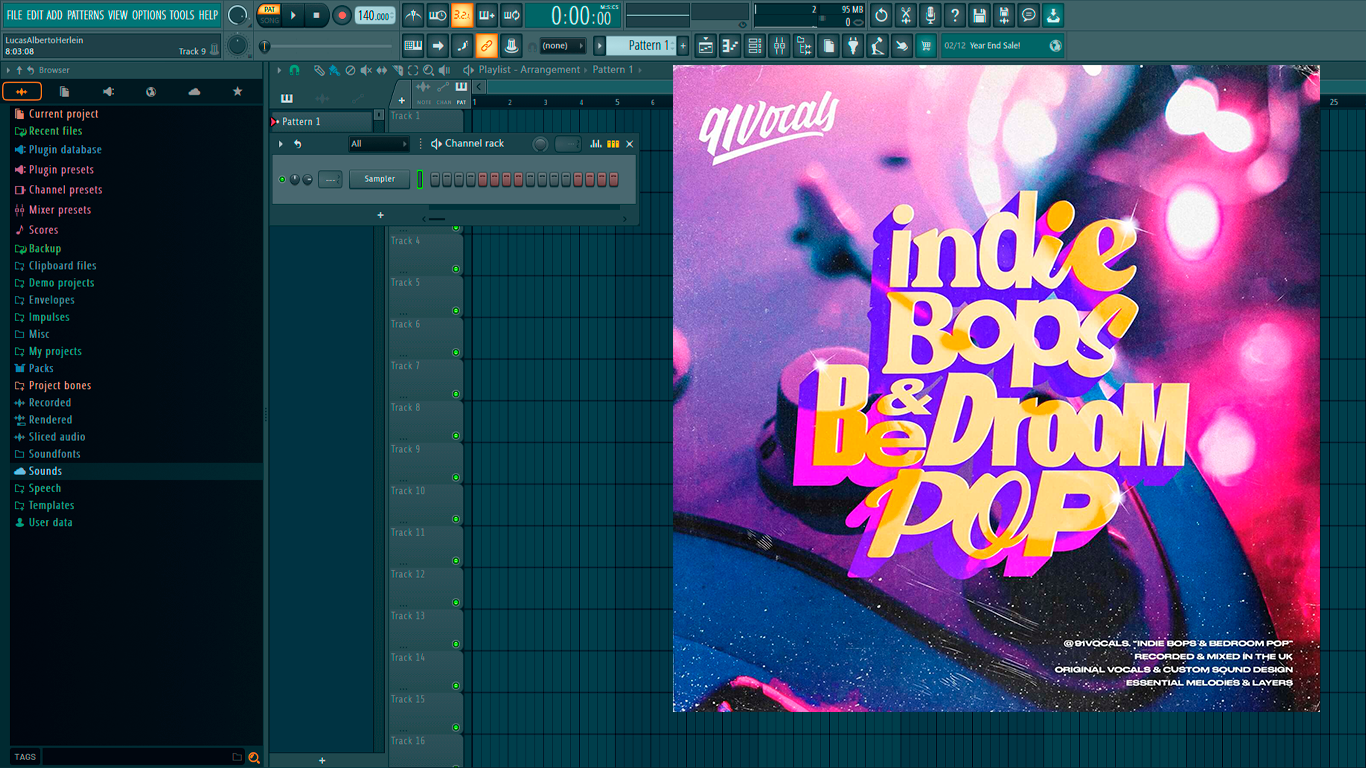The image size is (1366, 768).
Task: Select the playlist draw pencil tool
Action: pyautogui.click(x=319, y=70)
